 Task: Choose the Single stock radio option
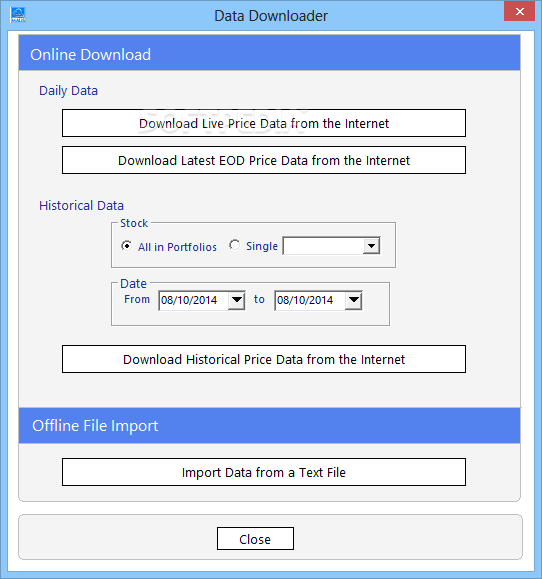pos(234,245)
